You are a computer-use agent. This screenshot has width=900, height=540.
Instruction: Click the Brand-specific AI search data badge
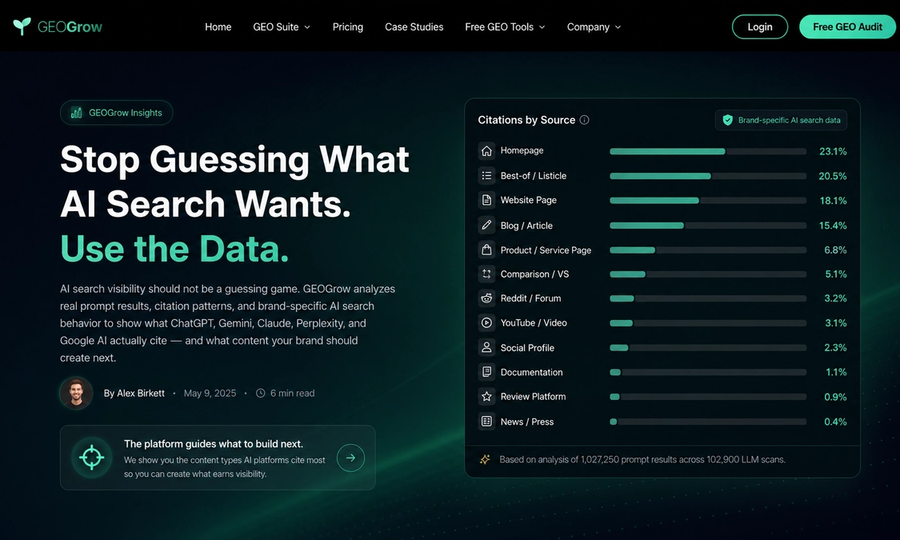781,120
